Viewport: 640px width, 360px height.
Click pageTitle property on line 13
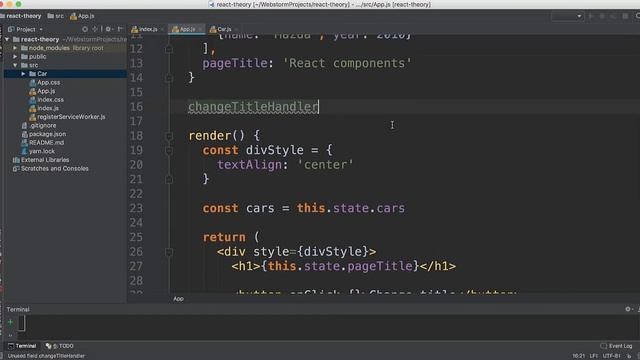tap(235, 63)
